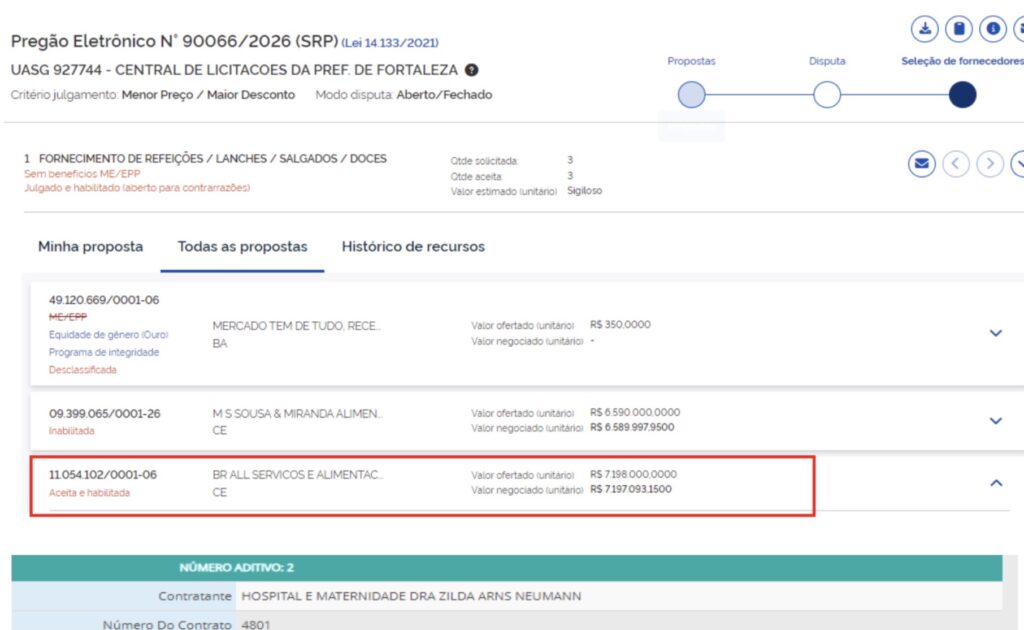Open the envelope messages icon
1024x630 pixels.
[921, 163]
